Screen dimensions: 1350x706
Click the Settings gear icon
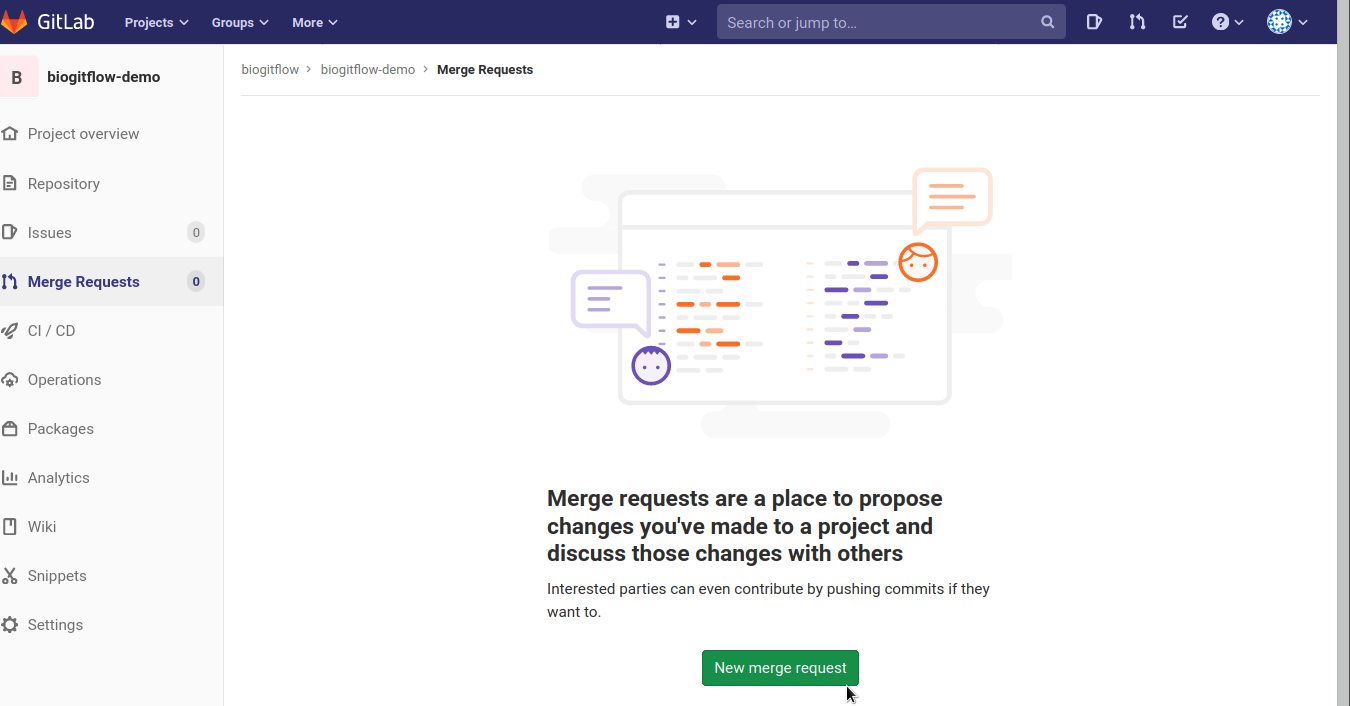tap(10, 624)
